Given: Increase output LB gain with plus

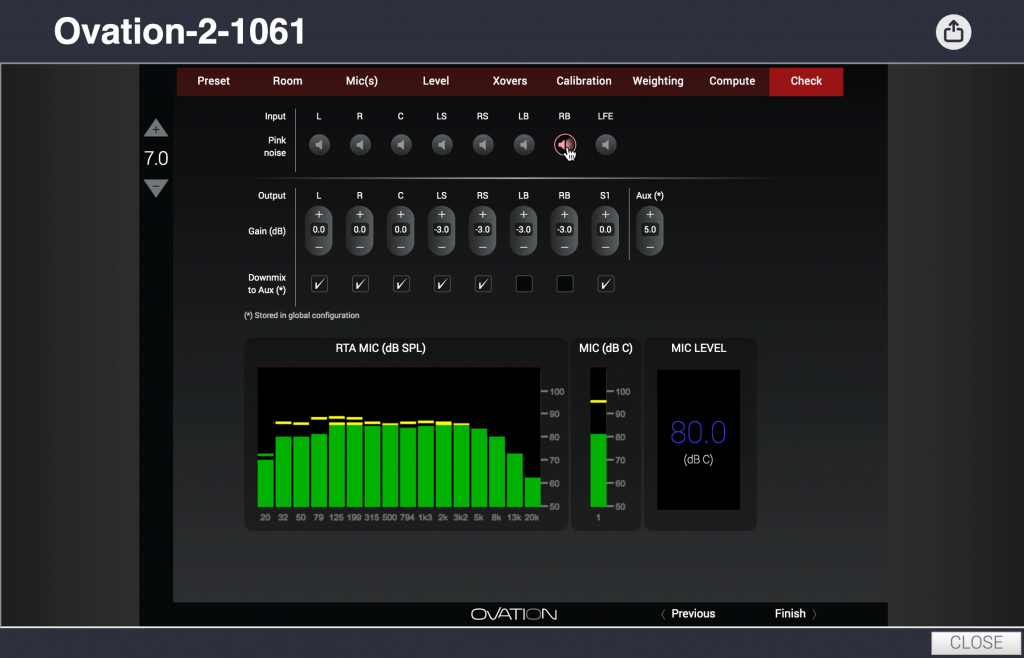Looking at the screenshot, I should click(523, 214).
